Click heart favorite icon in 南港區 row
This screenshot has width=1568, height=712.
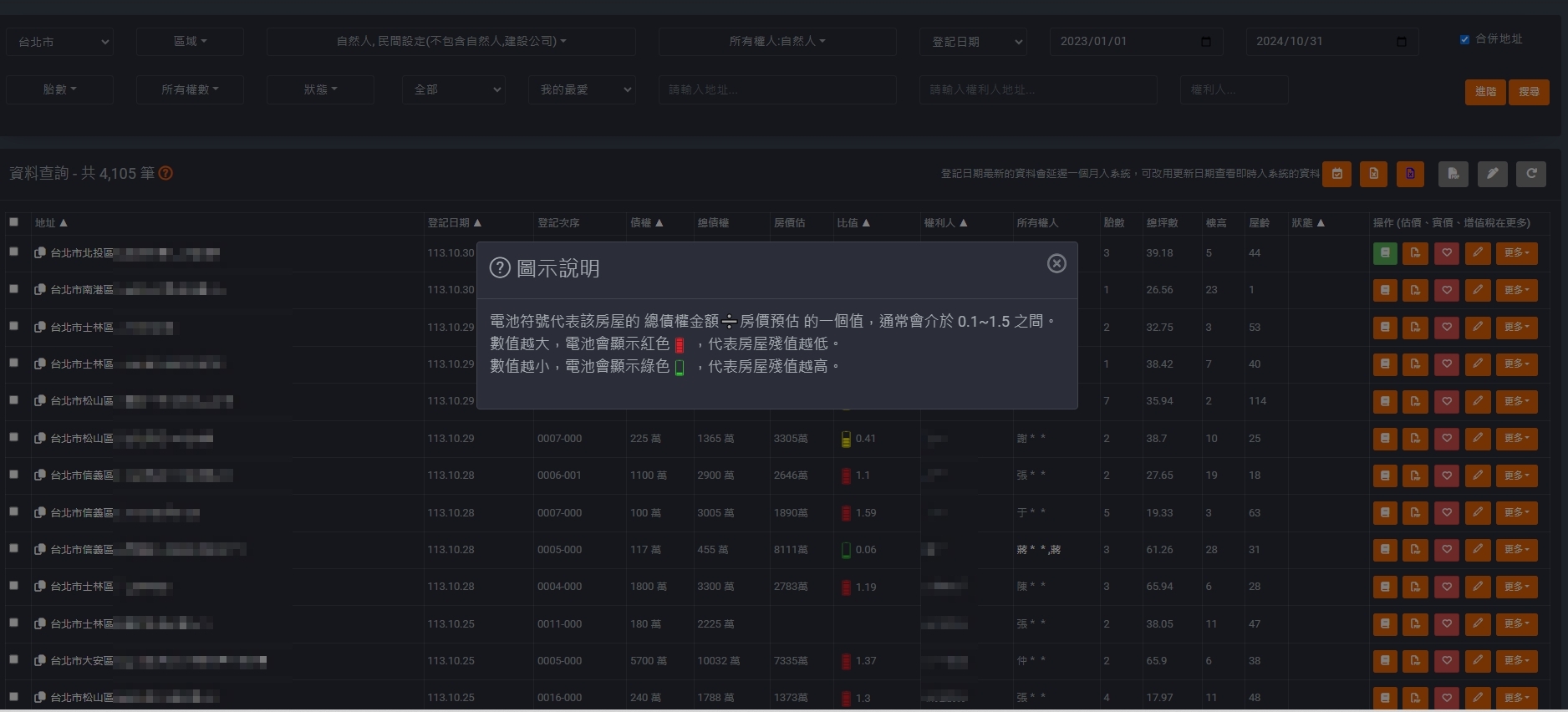click(1446, 290)
